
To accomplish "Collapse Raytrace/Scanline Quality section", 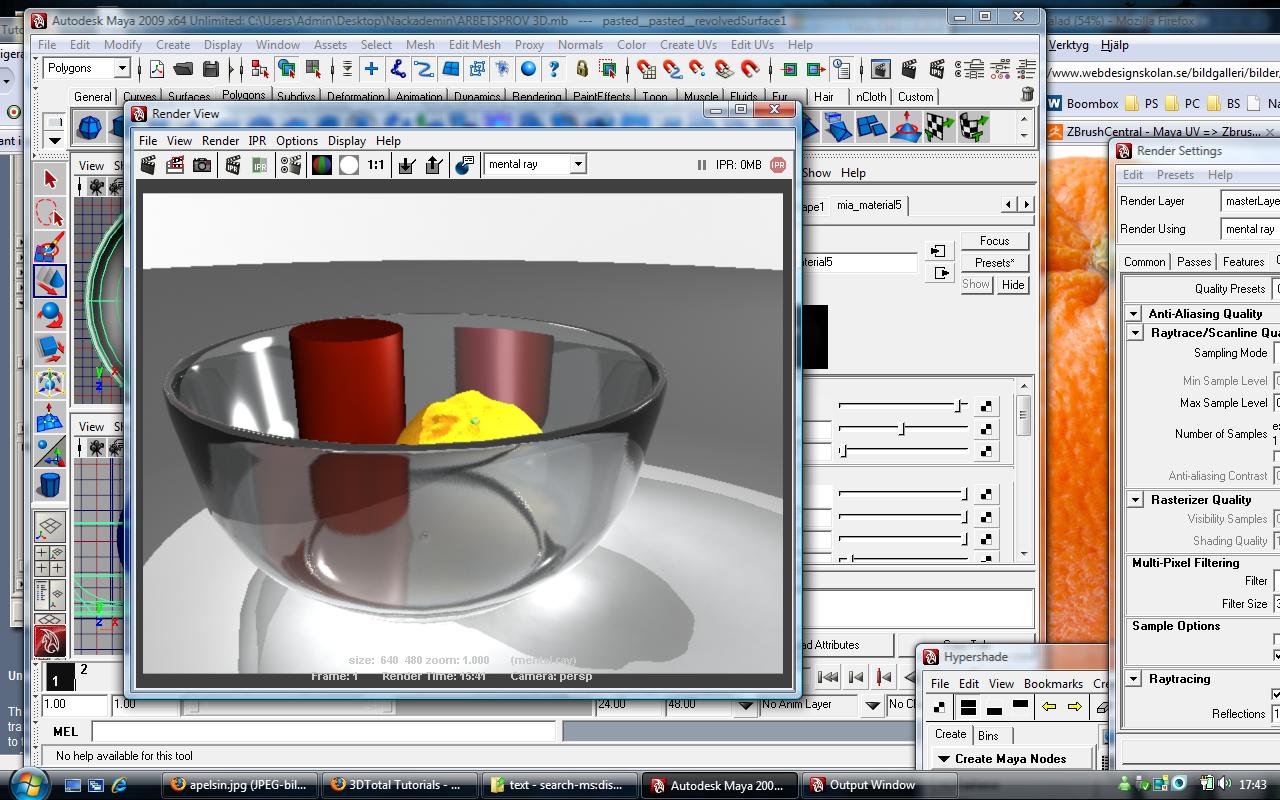I will click(x=1135, y=333).
